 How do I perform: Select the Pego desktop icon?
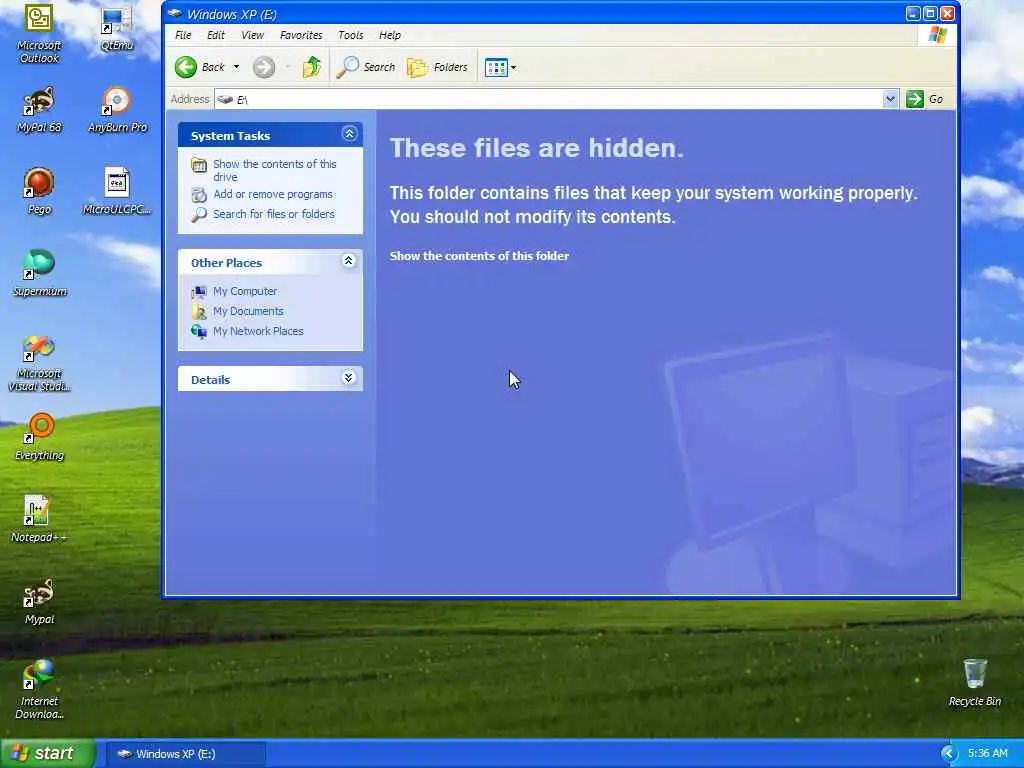[39, 192]
